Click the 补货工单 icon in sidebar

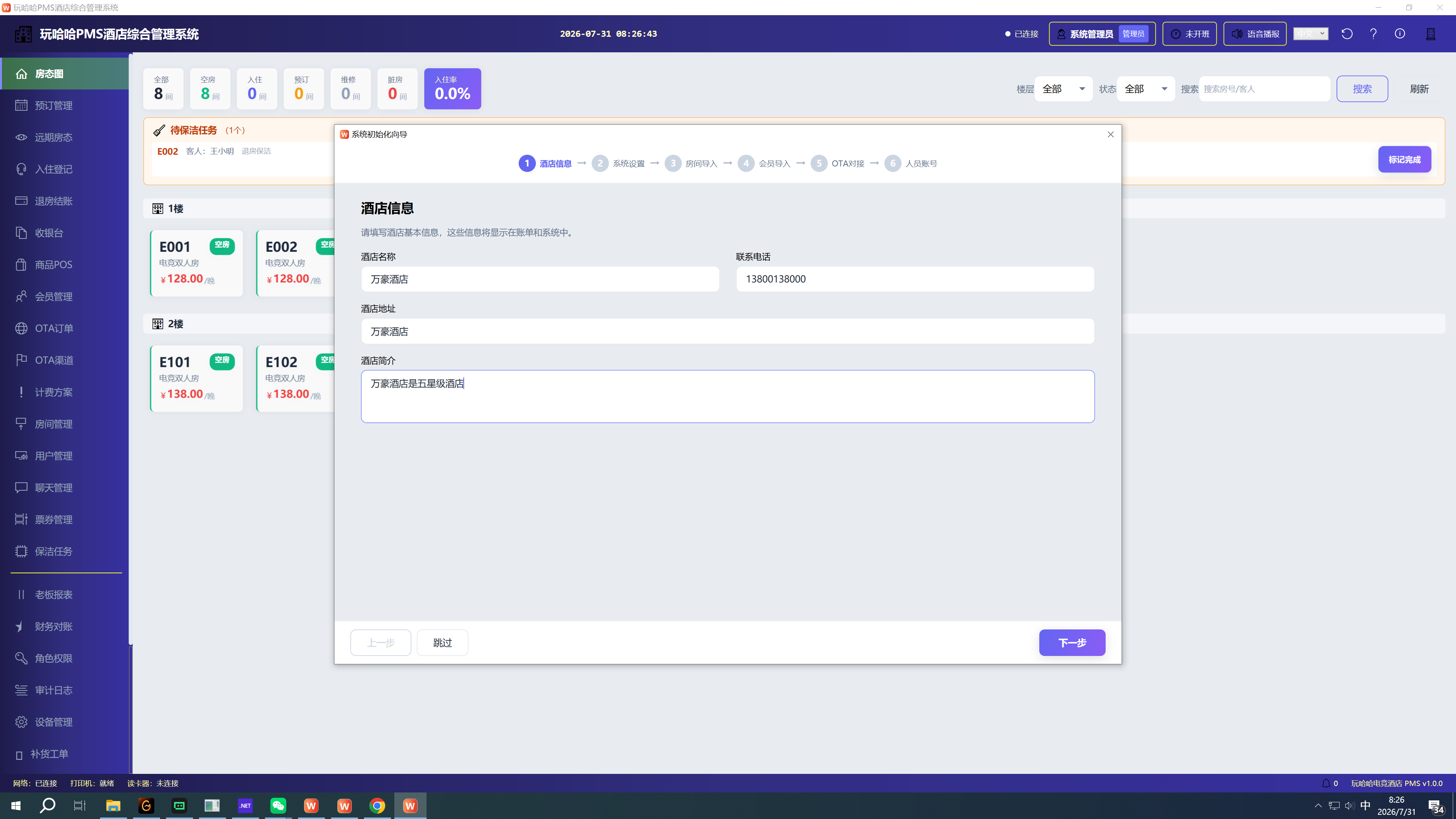click(19, 755)
